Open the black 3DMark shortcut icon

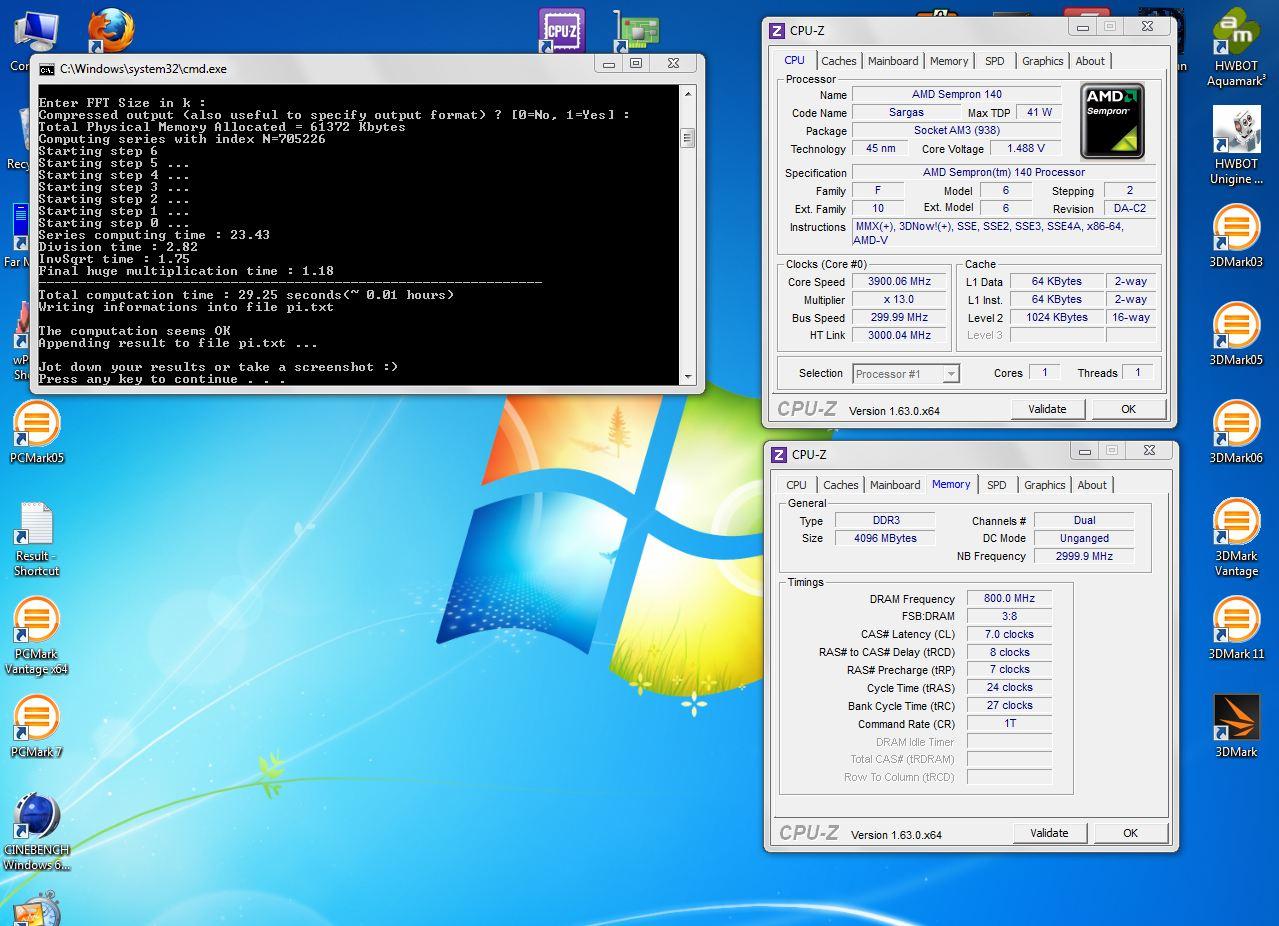[1236, 726]
